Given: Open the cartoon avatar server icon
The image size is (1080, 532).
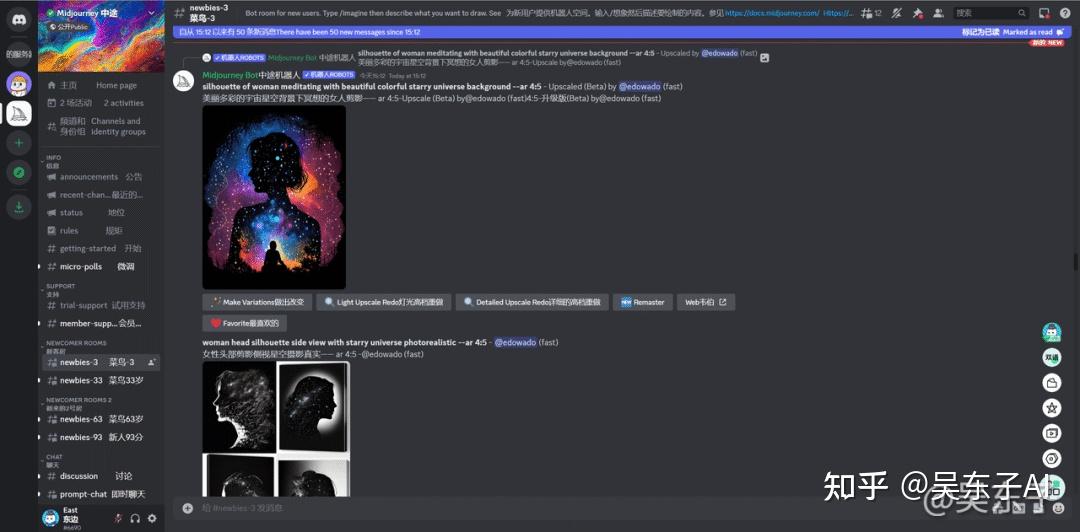Looking at the screenshot, I should point(19,83).
